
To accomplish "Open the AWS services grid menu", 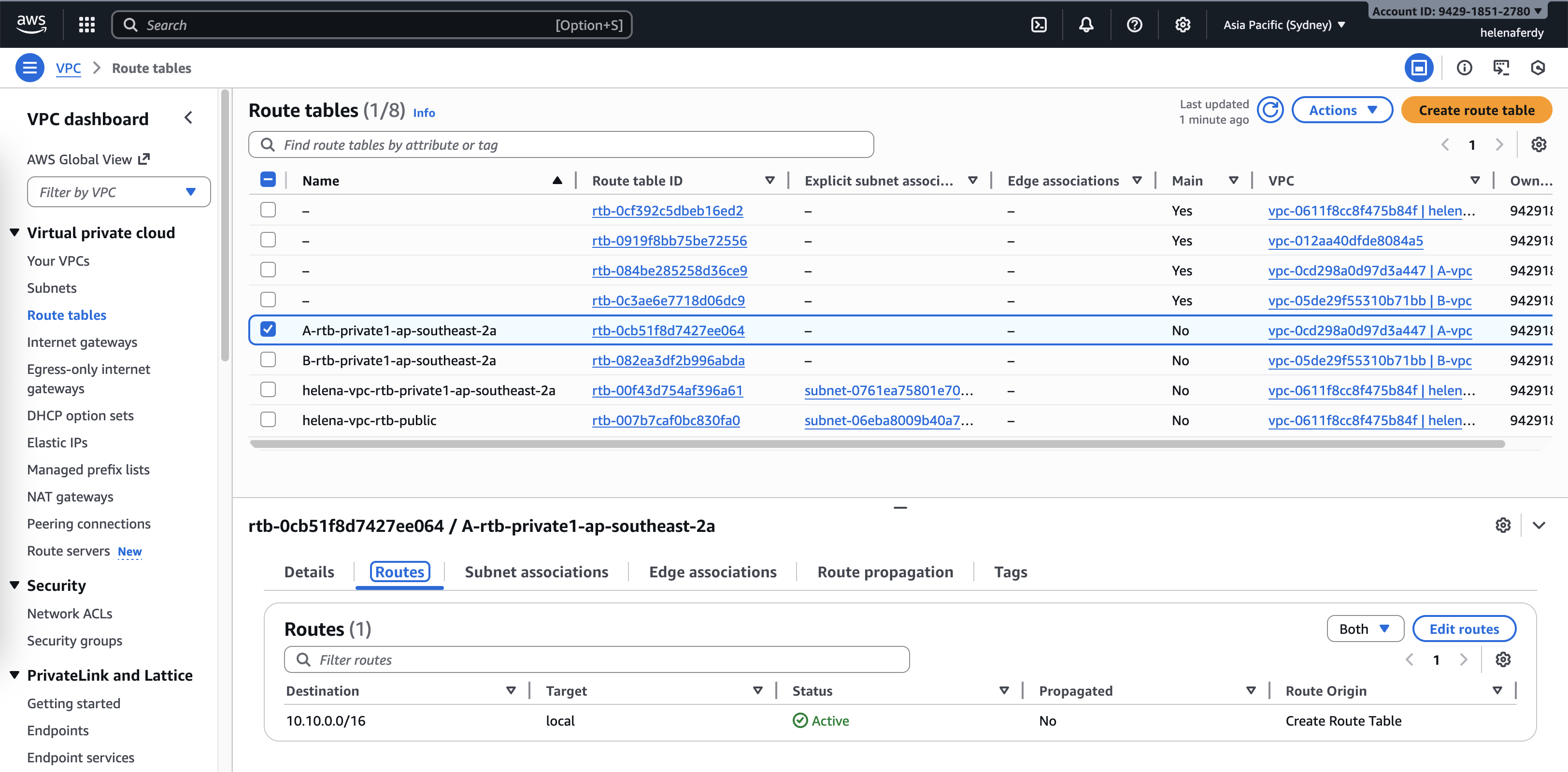I will [87, 25].
